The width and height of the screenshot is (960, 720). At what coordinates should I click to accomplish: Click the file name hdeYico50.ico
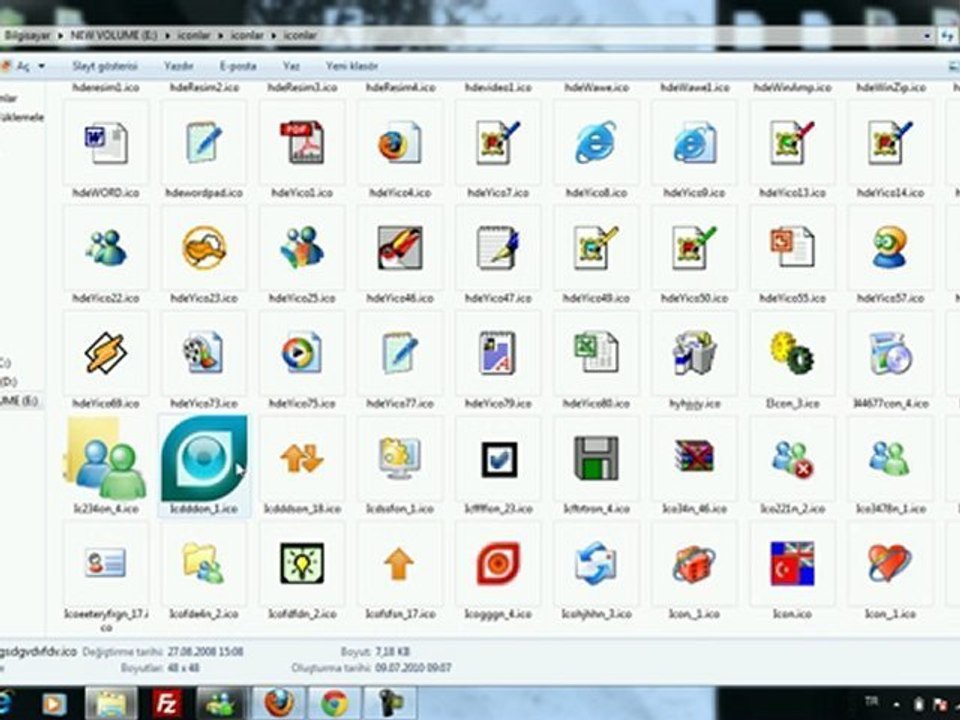(694, 298)
